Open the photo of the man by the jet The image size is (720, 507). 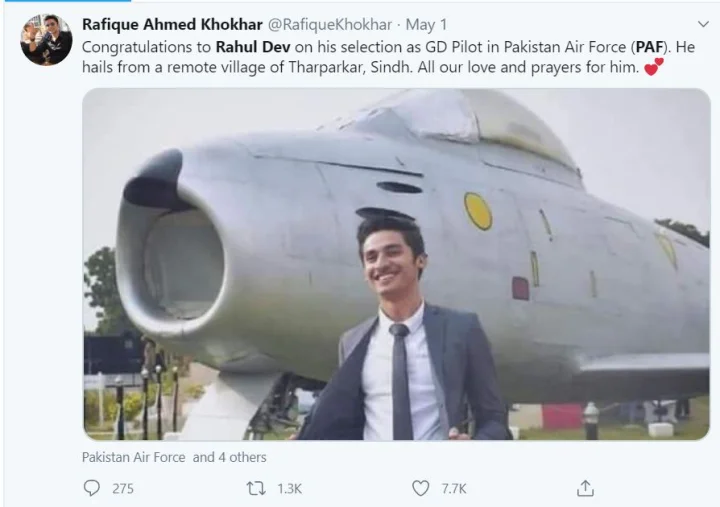[396, 265]
